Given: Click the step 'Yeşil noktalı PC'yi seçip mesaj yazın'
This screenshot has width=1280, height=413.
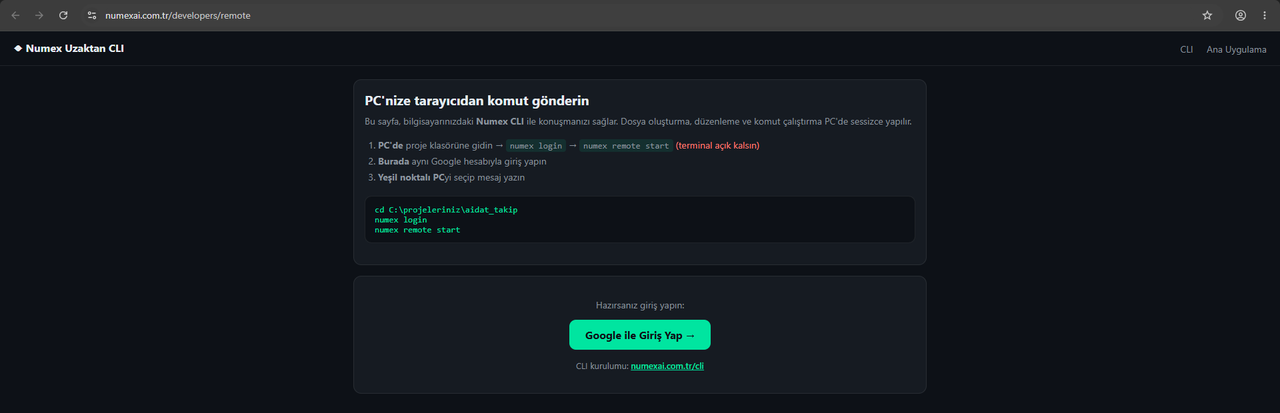Looking at the screenshot, I should pyautogui.click(x=451, y=177).
